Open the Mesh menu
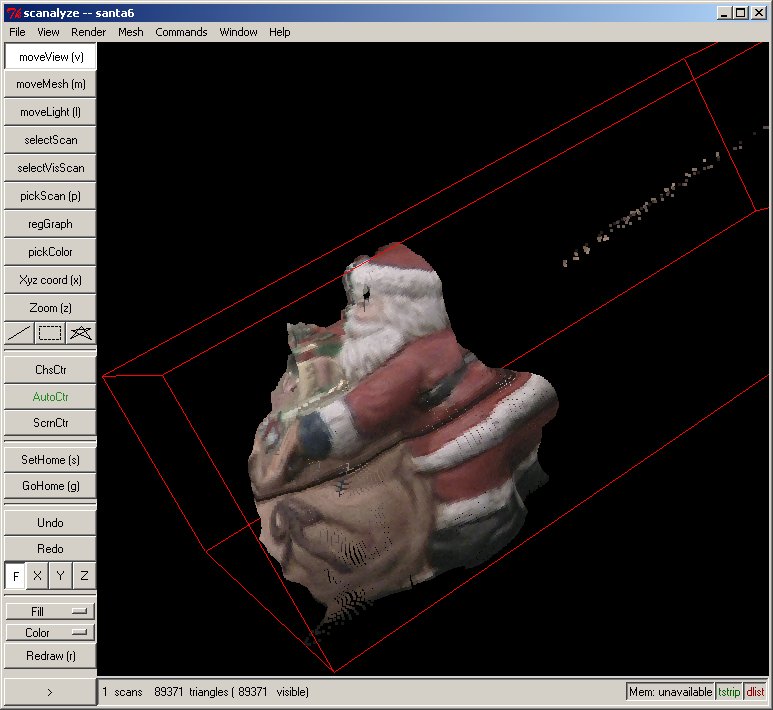The width and height of the screenshot is (773, 710). (130, 32)
